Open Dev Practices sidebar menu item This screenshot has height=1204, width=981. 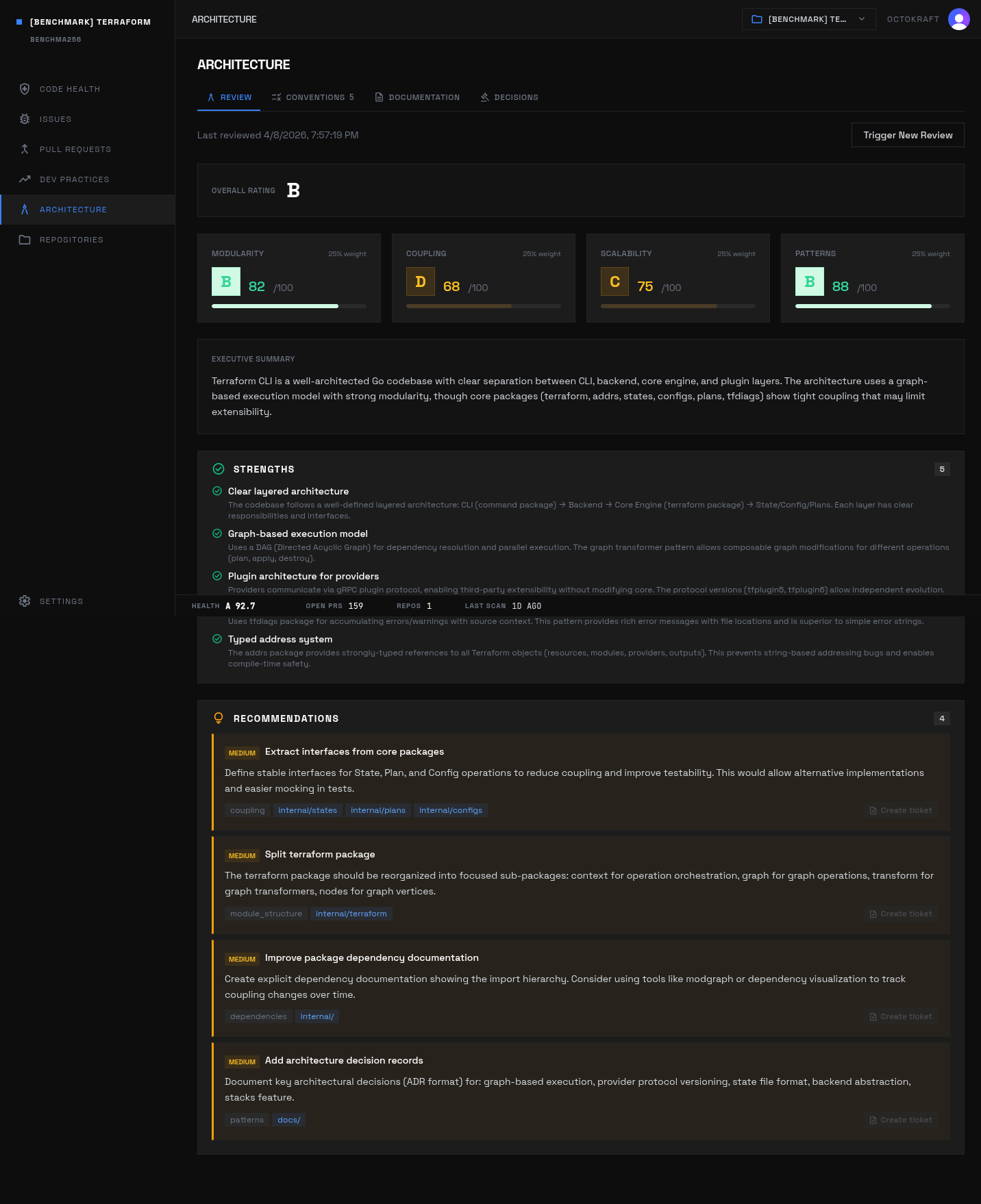88,179
